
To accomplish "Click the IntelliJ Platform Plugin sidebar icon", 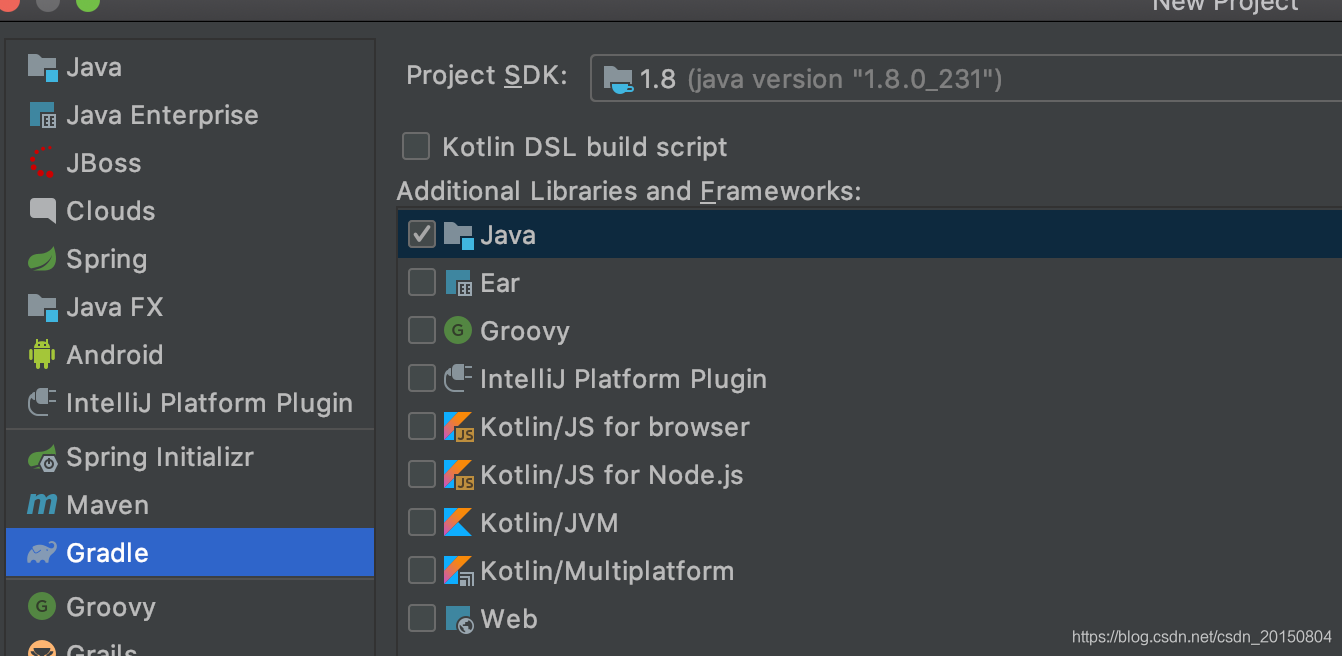I will pos(42,403).
